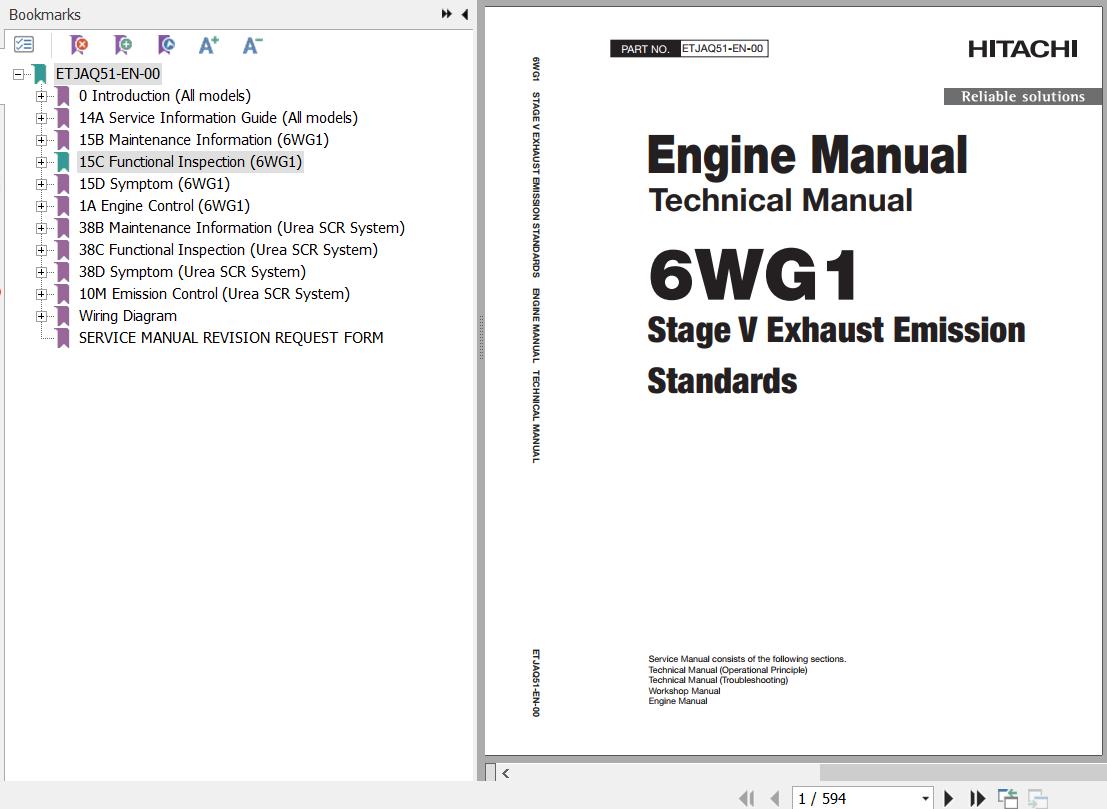Select the ETJAQ51-EN-00 root bookmark
1107x809 pixels.
tap(108, 73)
